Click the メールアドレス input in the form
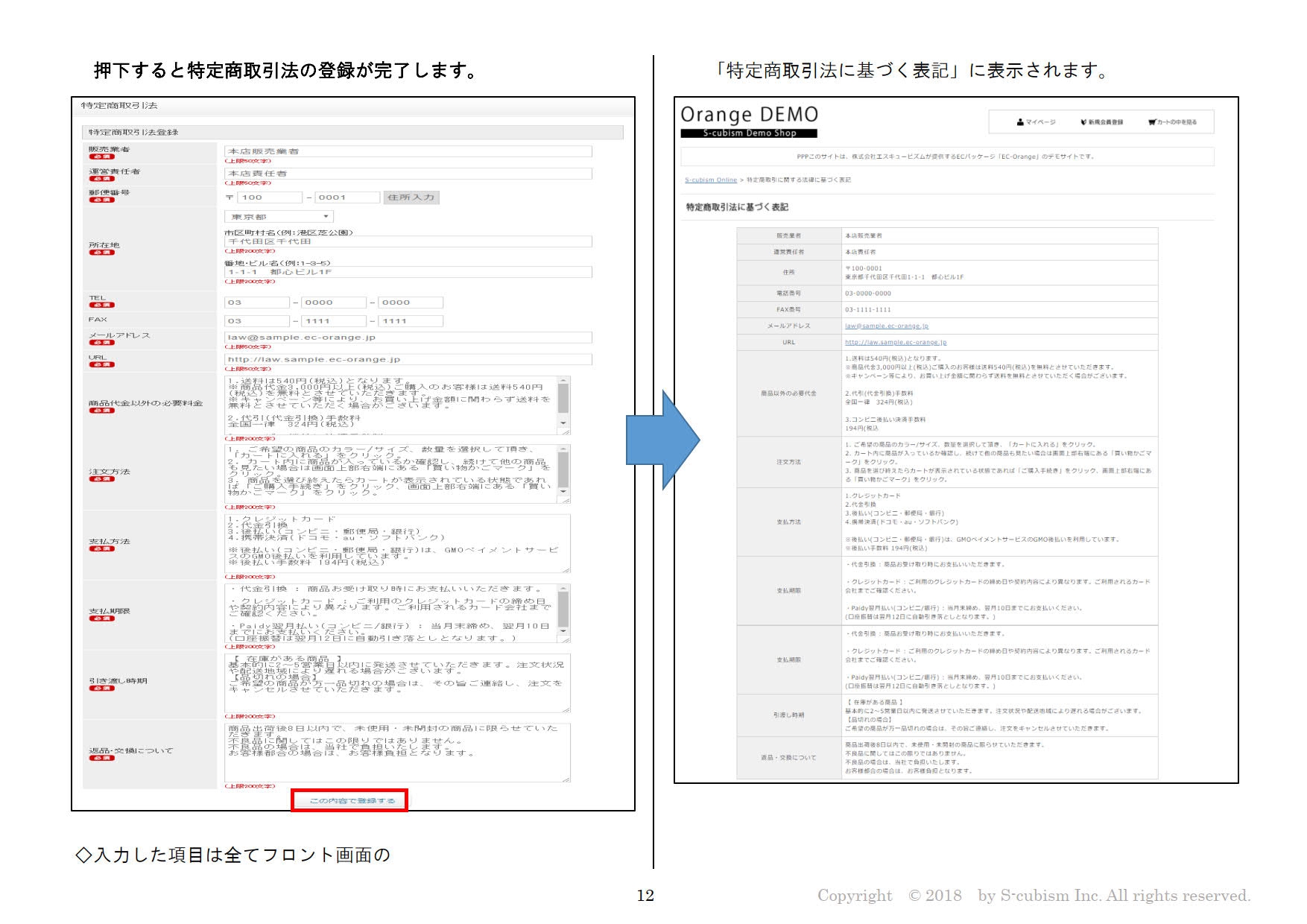 coord(408,338)
